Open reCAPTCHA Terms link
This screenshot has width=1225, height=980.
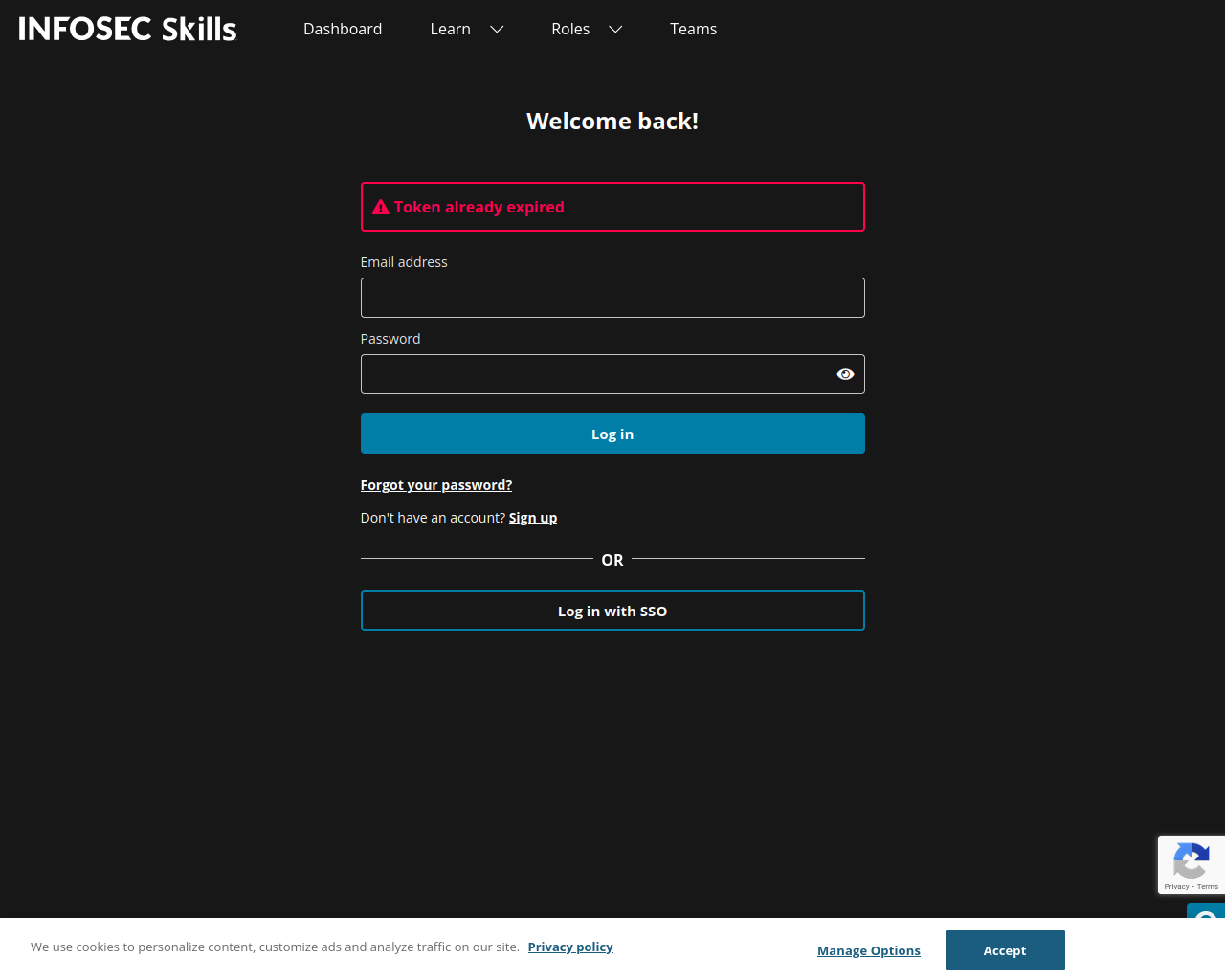(1208, 887)
